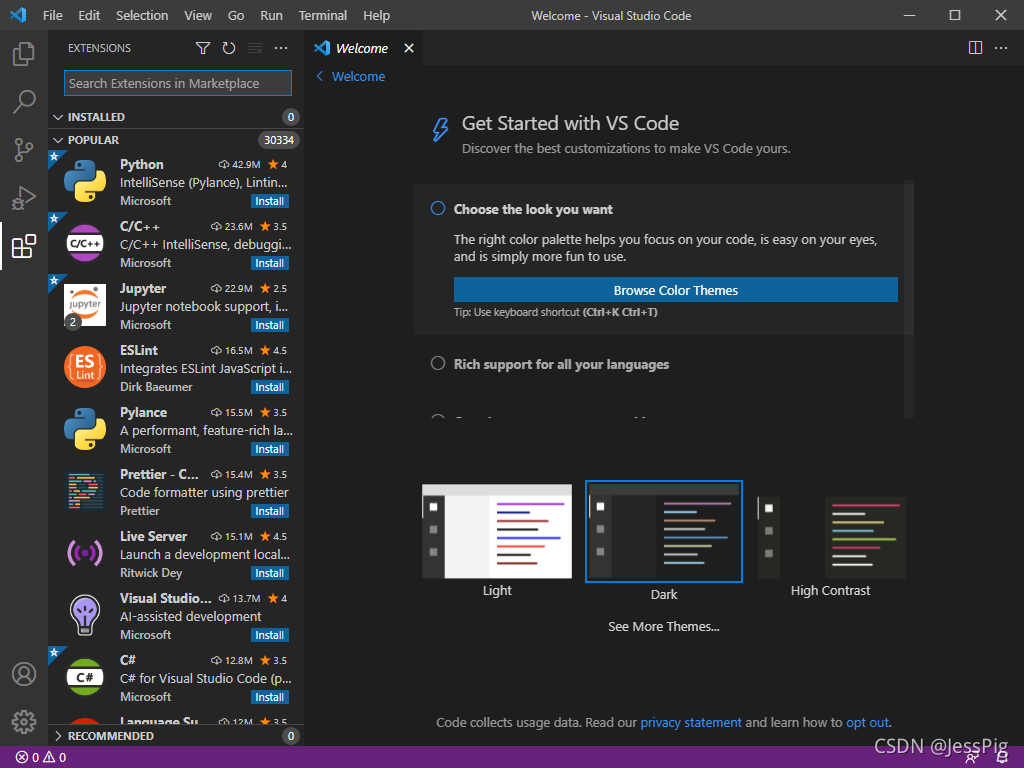Click Browse Color Themes button
The image size is (1024, 768).
(676, 290)
